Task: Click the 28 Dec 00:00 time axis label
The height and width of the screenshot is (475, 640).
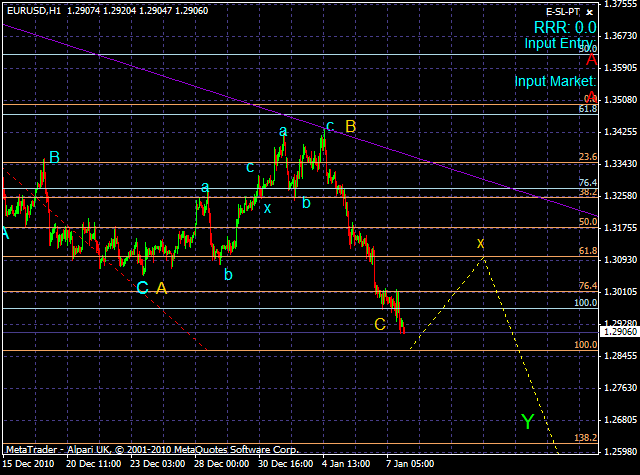Action: (222, 464)
